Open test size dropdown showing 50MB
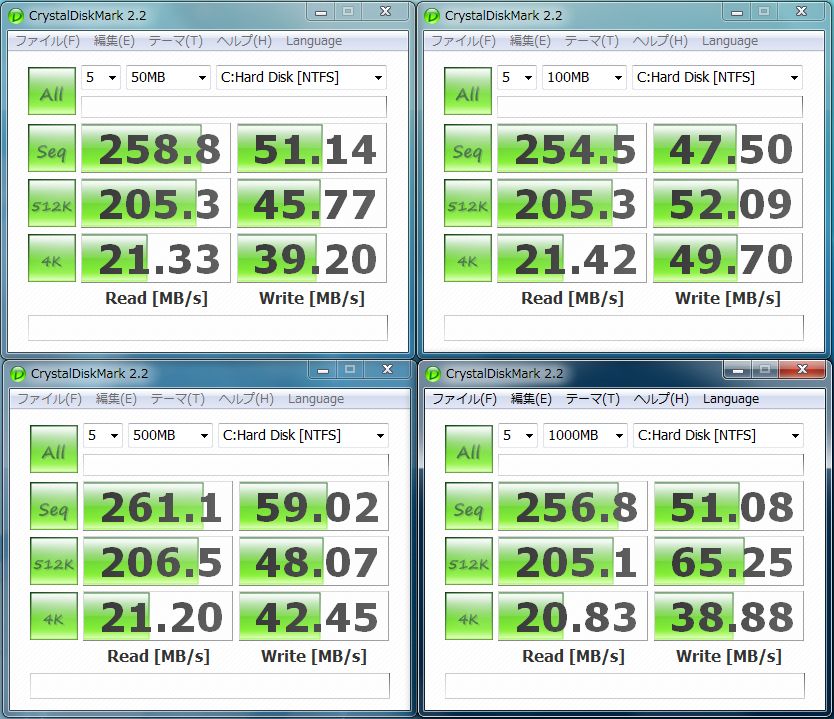This screenshot has width=834, height=719. pyautogui.click(x=168, y=77)
